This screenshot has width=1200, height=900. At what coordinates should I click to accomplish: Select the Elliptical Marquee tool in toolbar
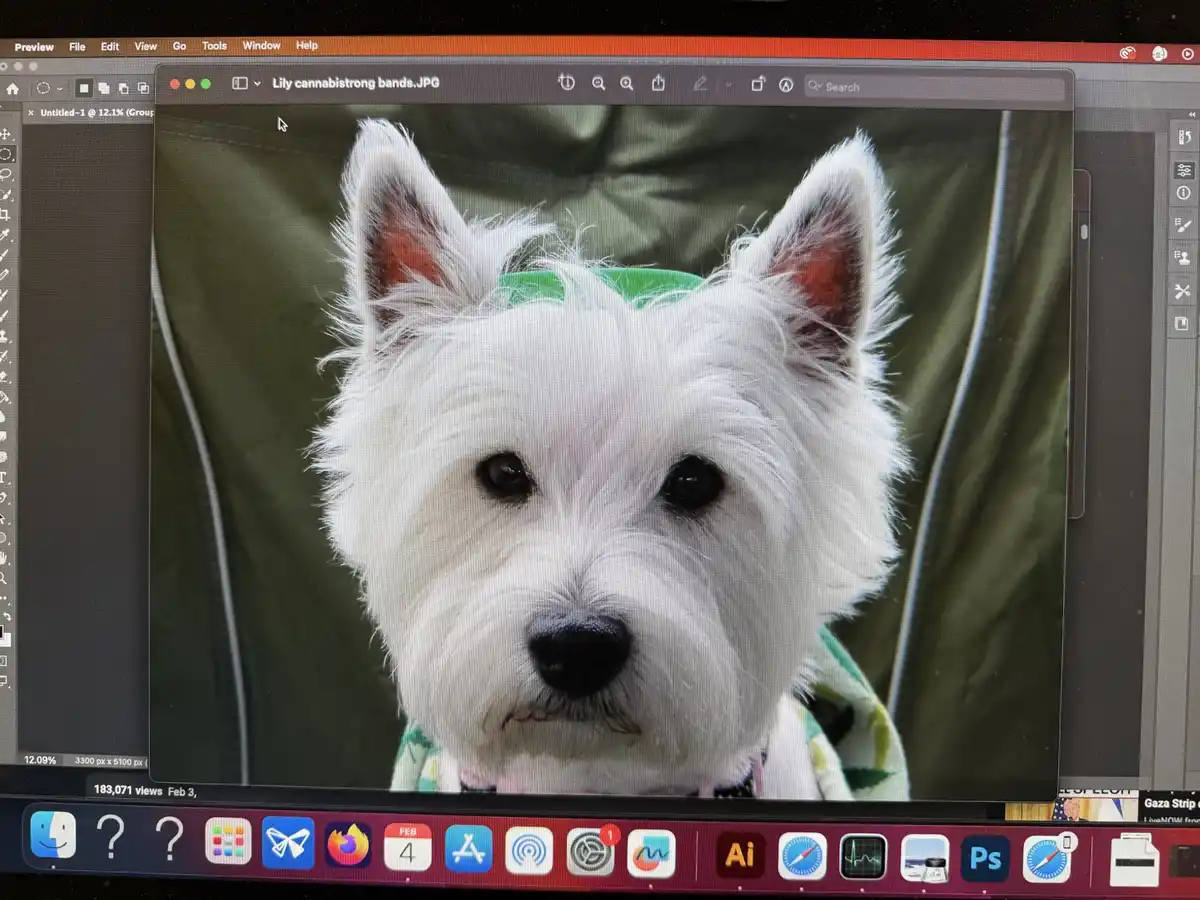6,154
